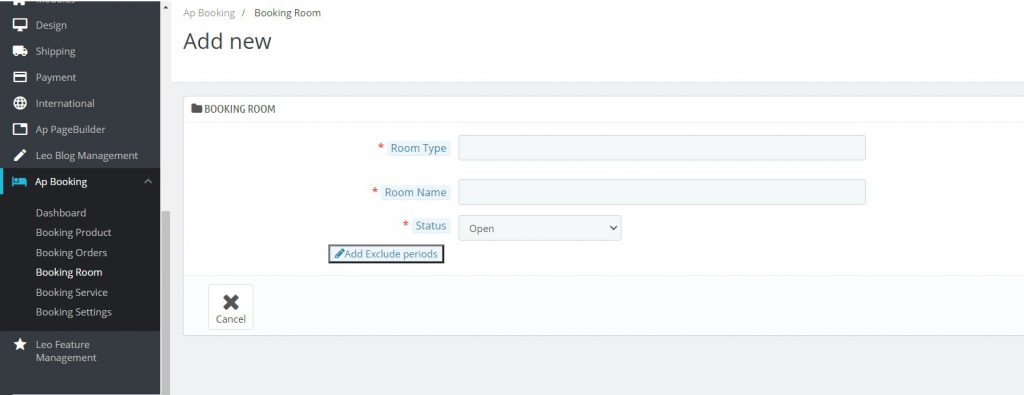Image resolution: width=1024 pixels, height=395 pixels.
Task: Click the BOOKING ROOM panel title
Action: [x=240, y=109]
